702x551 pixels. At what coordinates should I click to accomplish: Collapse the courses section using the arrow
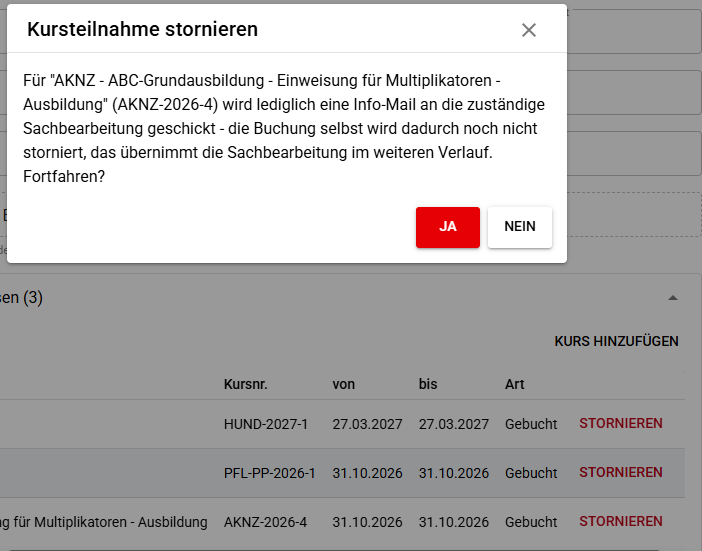[672, 298]
